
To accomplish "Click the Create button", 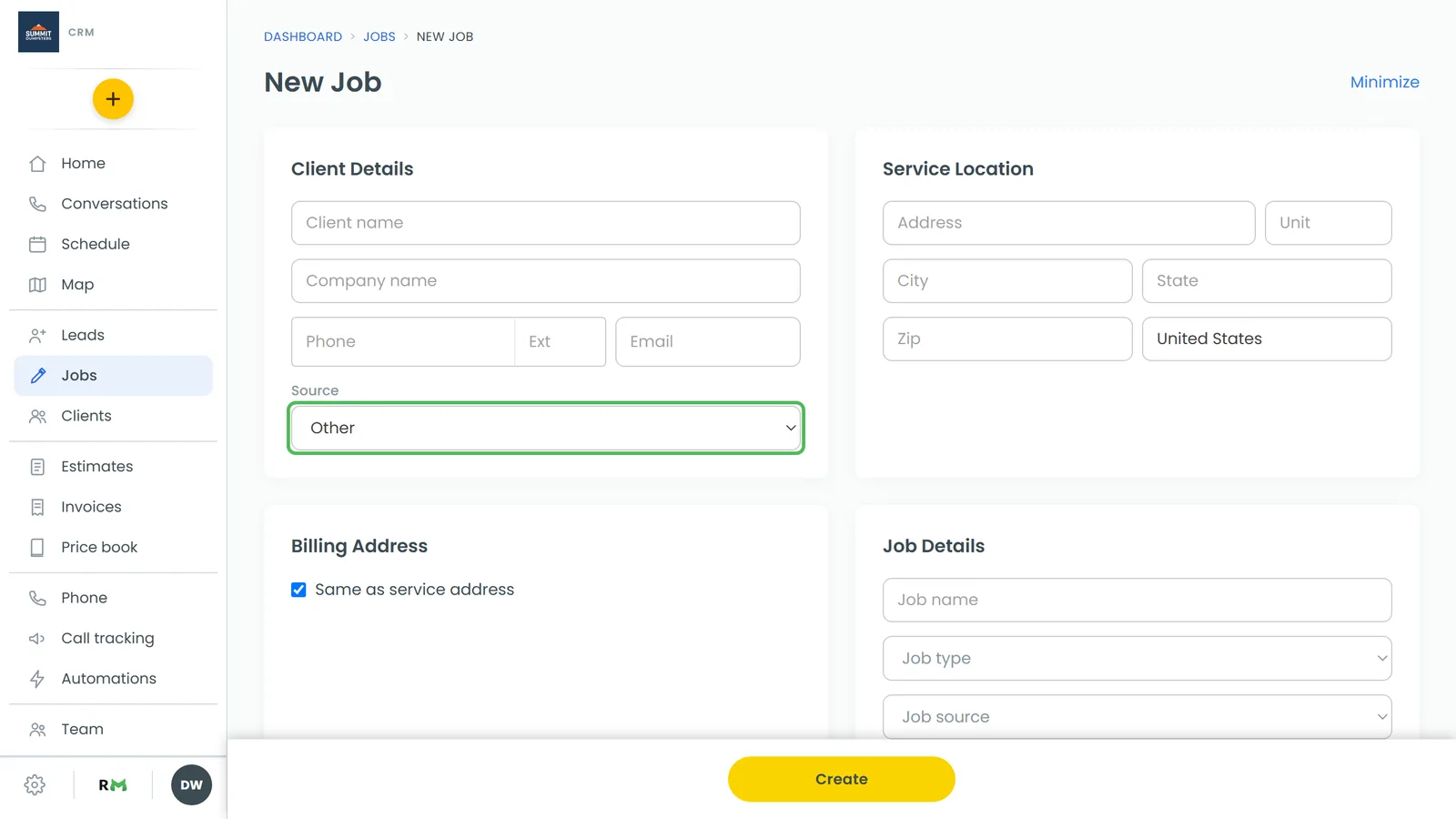I will [x=842, y=779].
